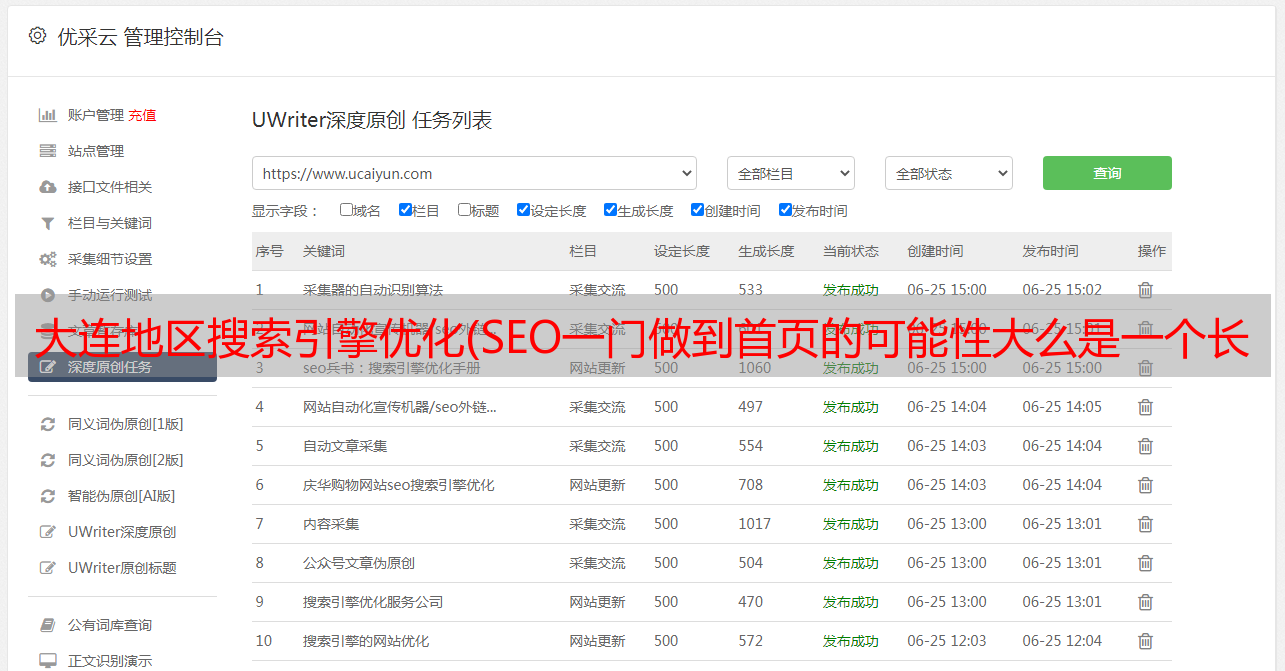Click the refresh icon beside 同义词伪原创[1版]
1285x671 pixels.
(47, 424)
